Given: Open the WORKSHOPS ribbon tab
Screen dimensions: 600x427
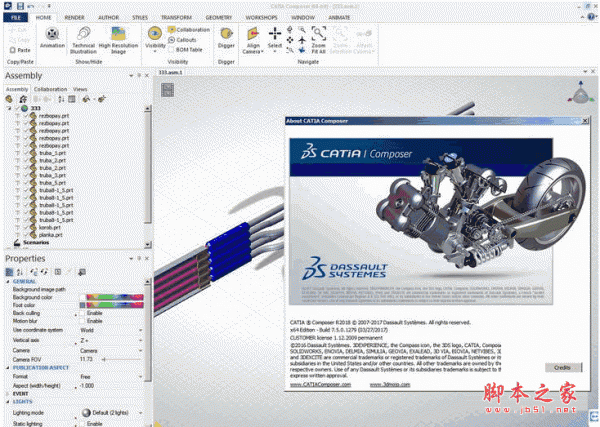Looking at the screenshot, I should tap(261, 18).
